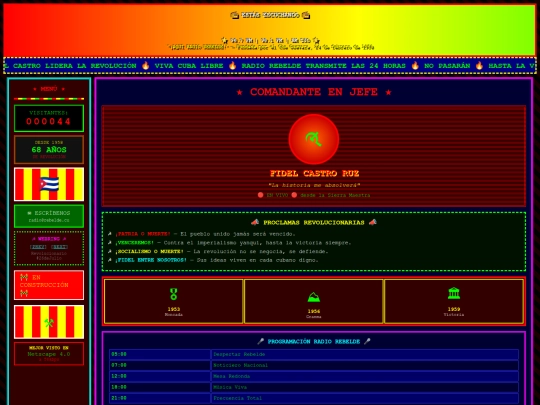
Task: Open the 1959 Victoria card
Action: pyautogui.click(x=454, y=301)
